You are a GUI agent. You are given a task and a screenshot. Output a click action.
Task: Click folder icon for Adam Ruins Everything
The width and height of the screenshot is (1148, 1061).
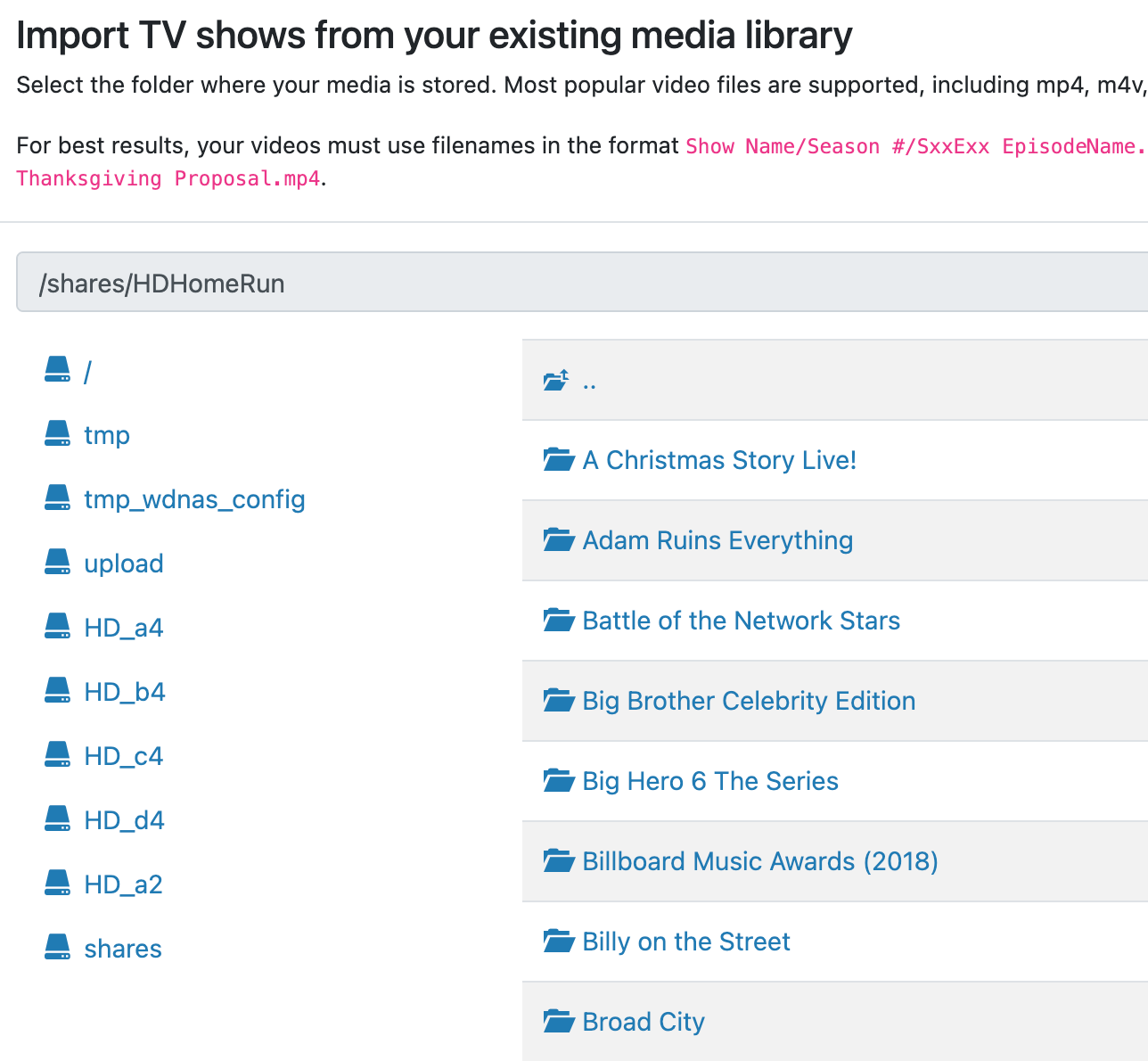[x=559, y=540]
